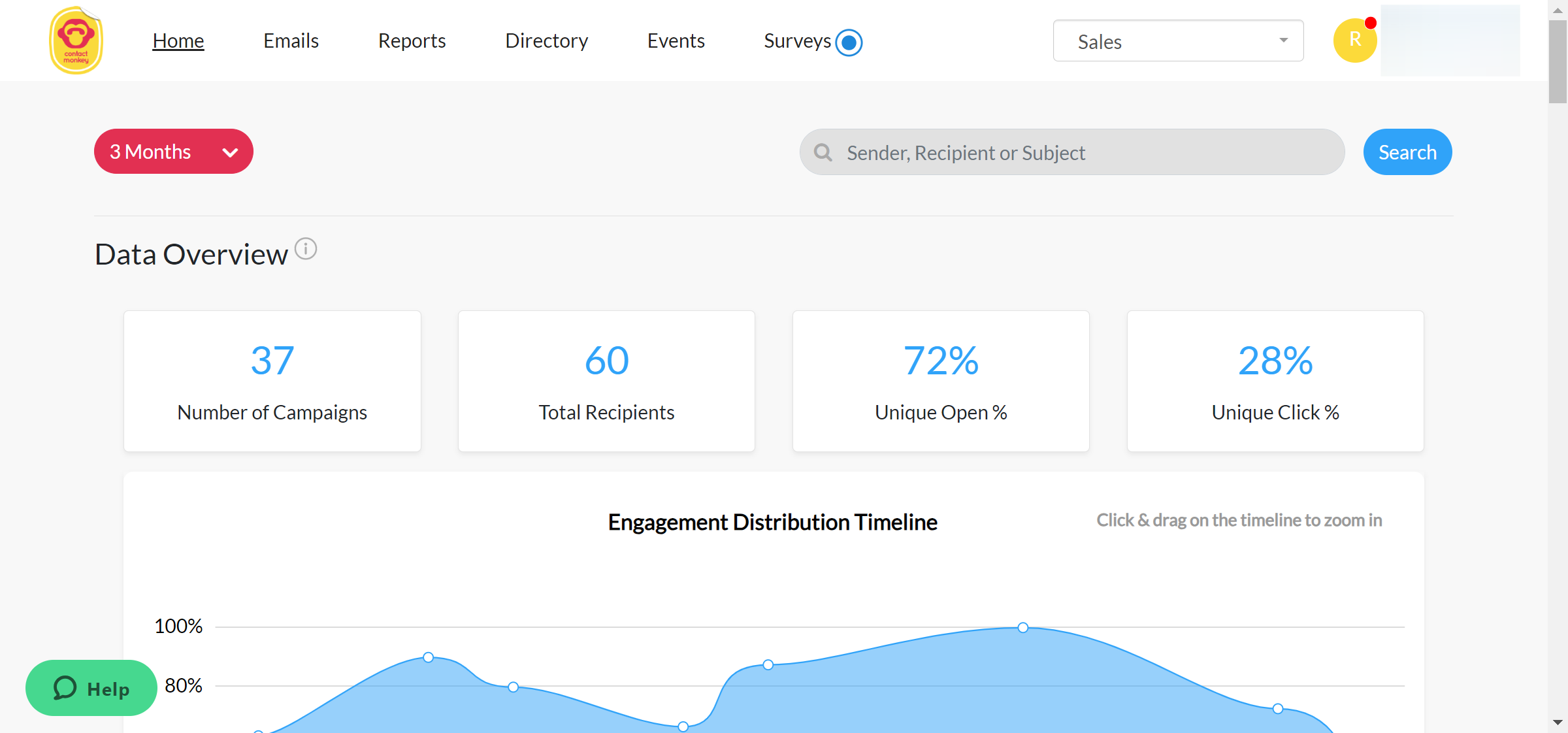Screen dimensions: 1568x733
Task: Open the Reports menu item
Action: click(412, 41)
